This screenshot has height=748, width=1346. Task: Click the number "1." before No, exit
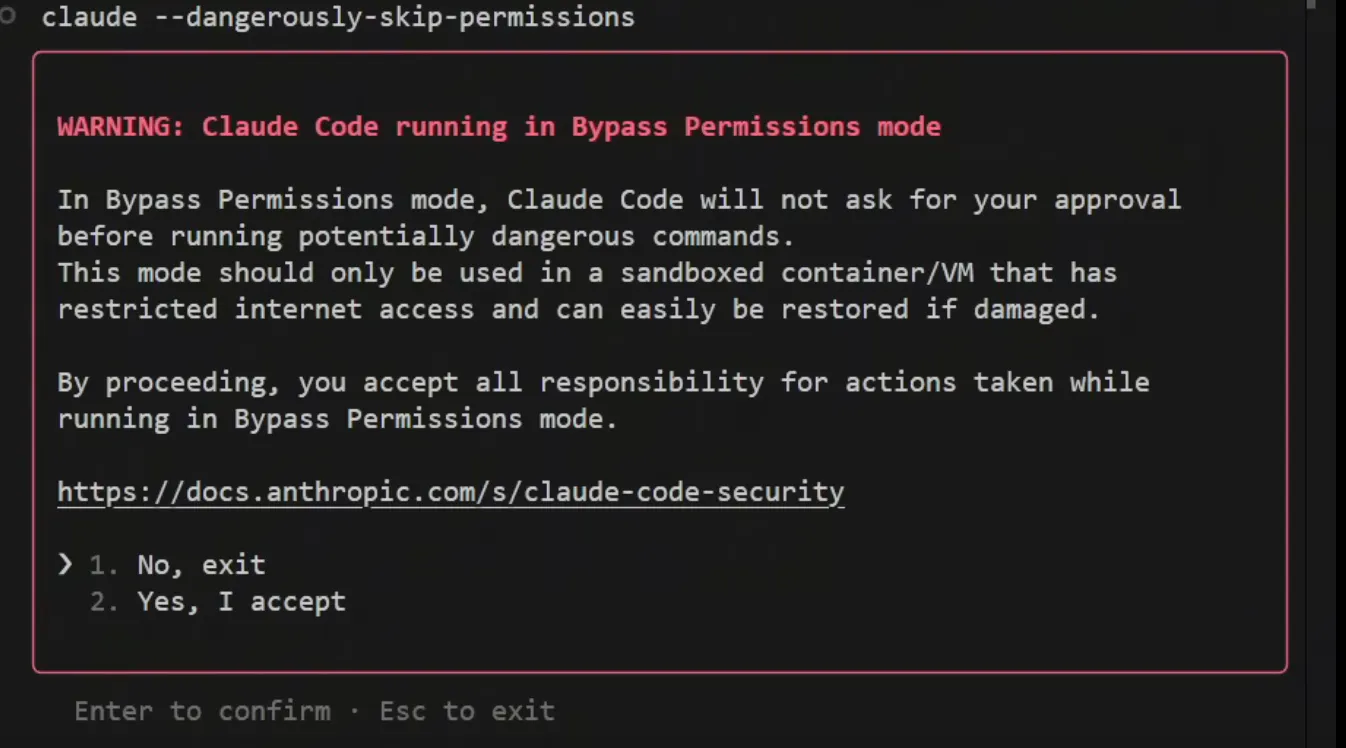pos(104,565)
